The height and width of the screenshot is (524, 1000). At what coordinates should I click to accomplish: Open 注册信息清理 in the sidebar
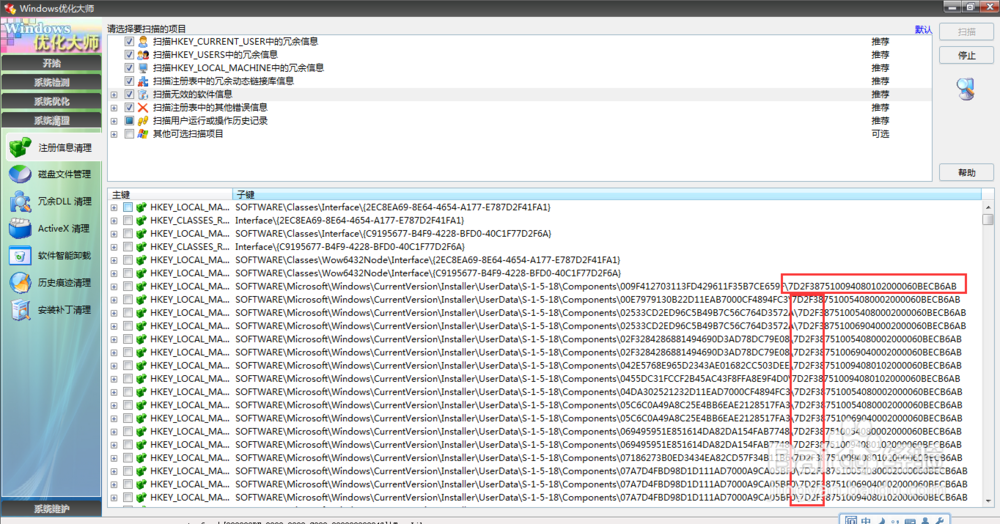51,147
